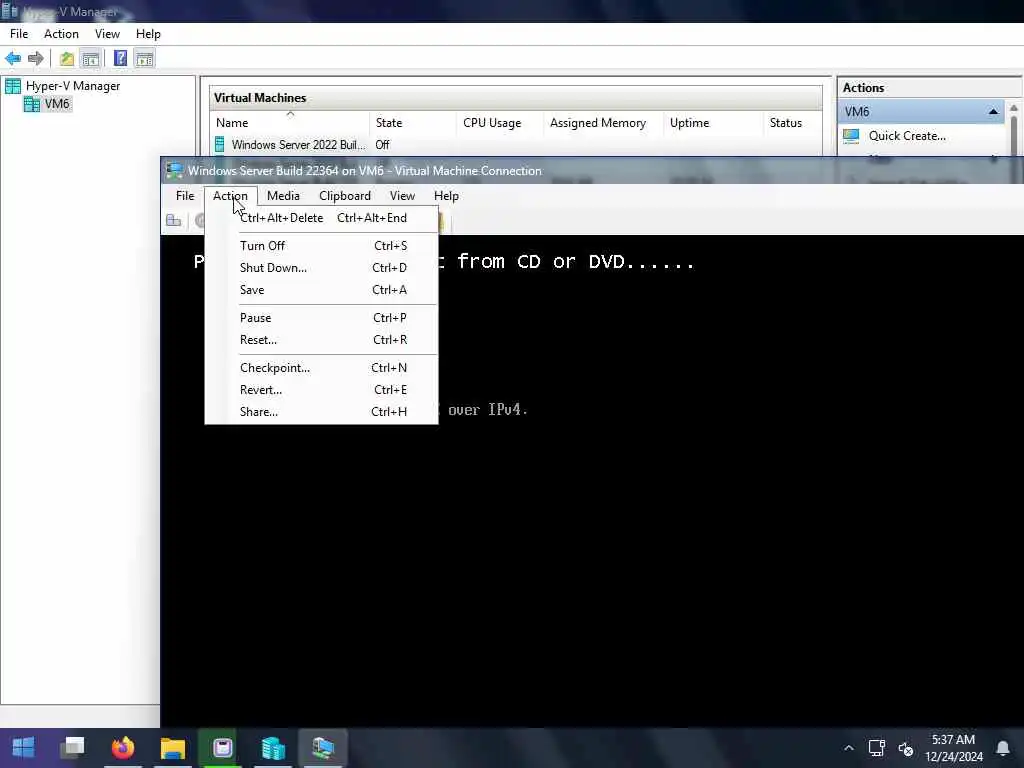1024x768 pixels.
Task: Open the File menu in the VM connection window
Action: tap(185, 196)
